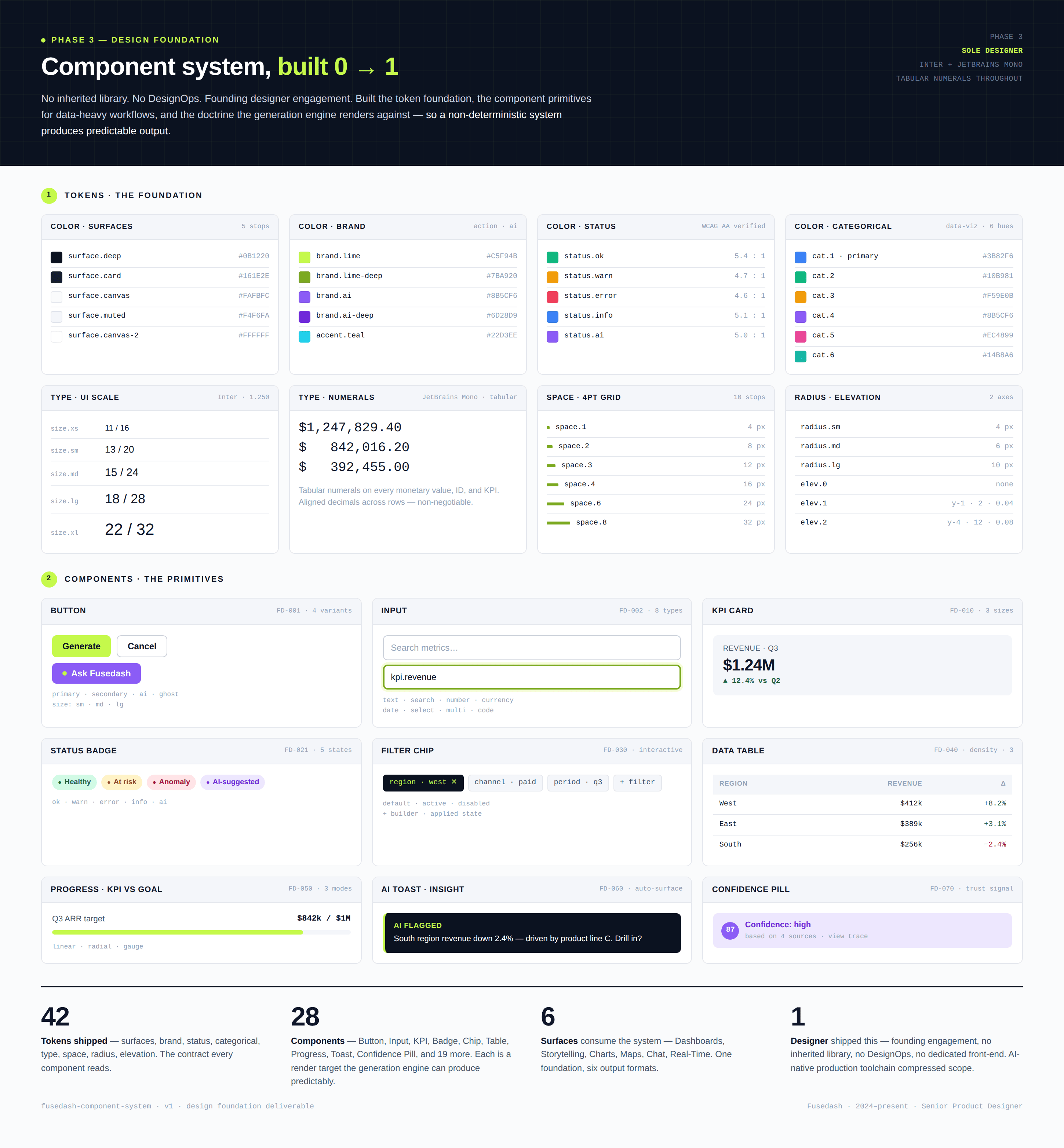Click the + filter chip

[x=637, y=782]
